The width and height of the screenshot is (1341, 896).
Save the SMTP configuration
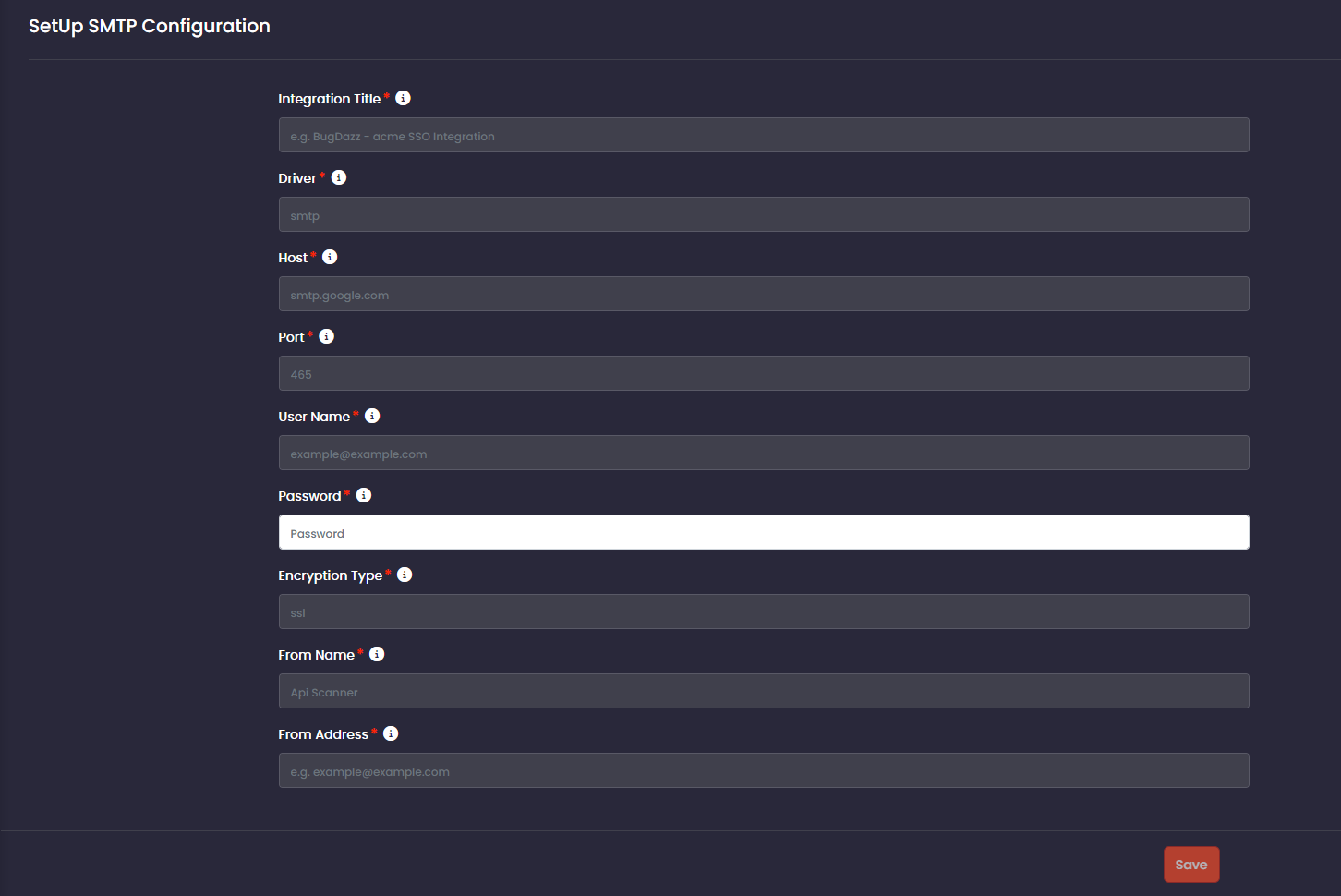(1191, 865)
